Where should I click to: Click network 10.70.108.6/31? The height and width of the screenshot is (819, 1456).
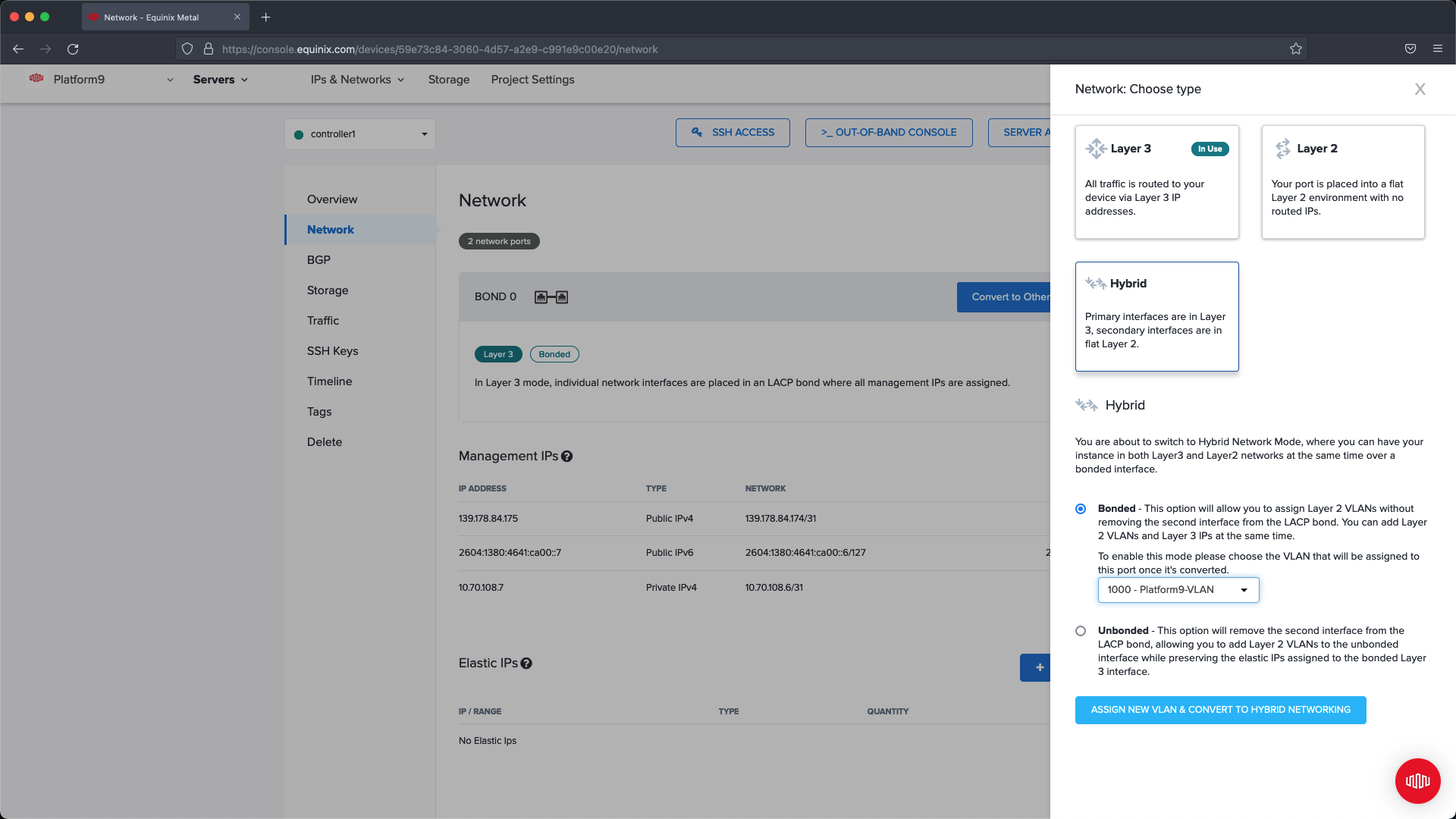click(774, 588)
